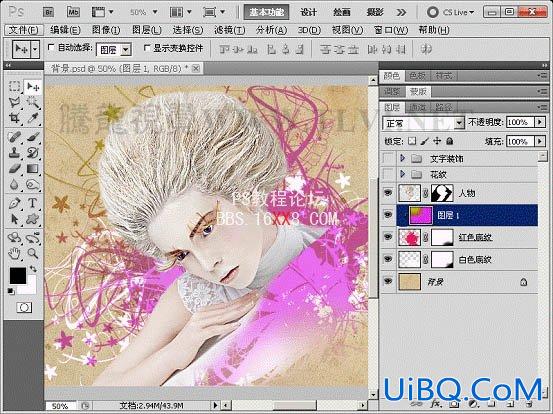Click the 图层 1 layer thumbnail
The image size is (553, 414).
(x=420, y=215)
